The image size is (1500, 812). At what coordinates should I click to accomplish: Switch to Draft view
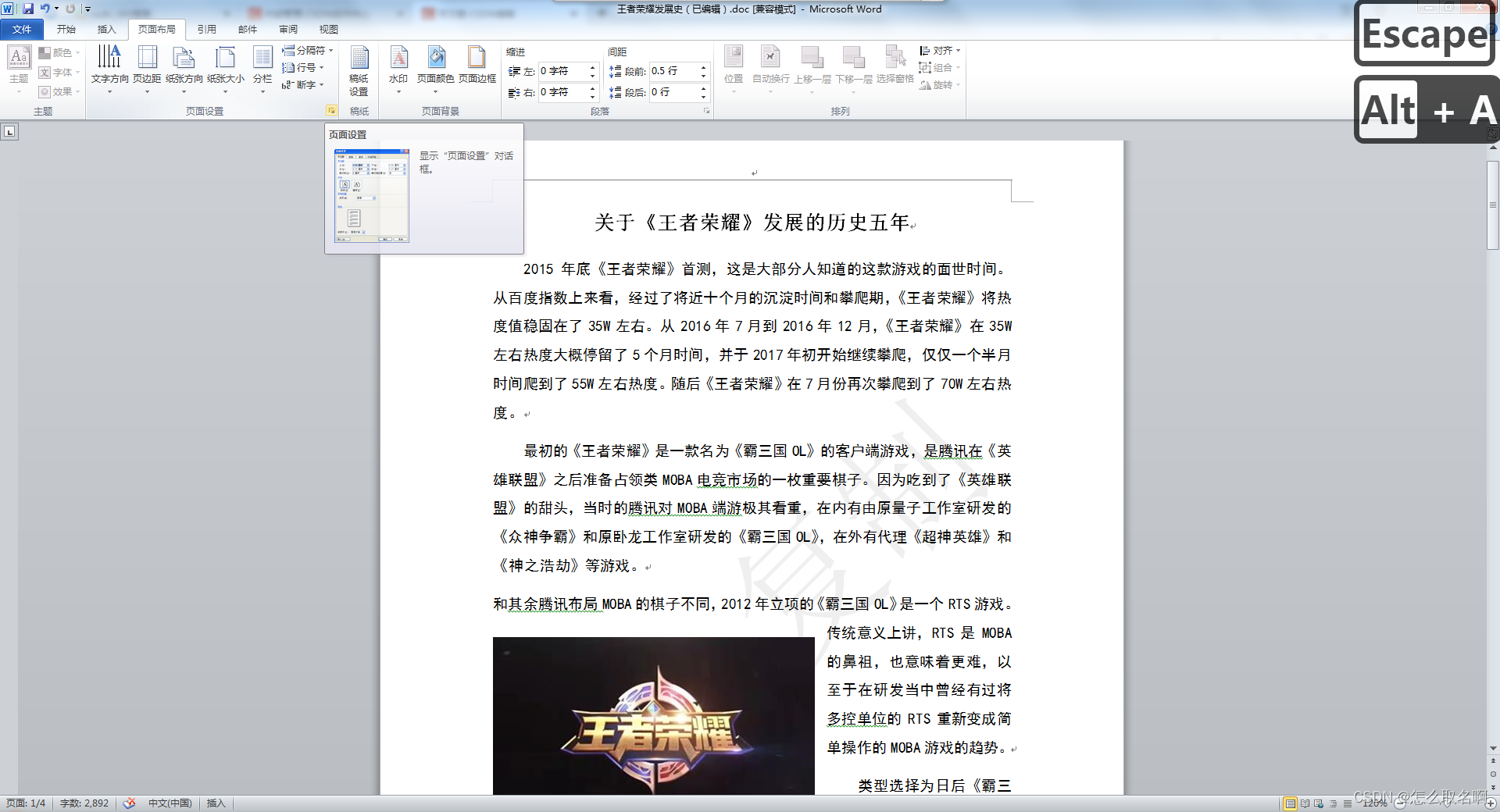pyautogui.click(x=1347, y=803)
